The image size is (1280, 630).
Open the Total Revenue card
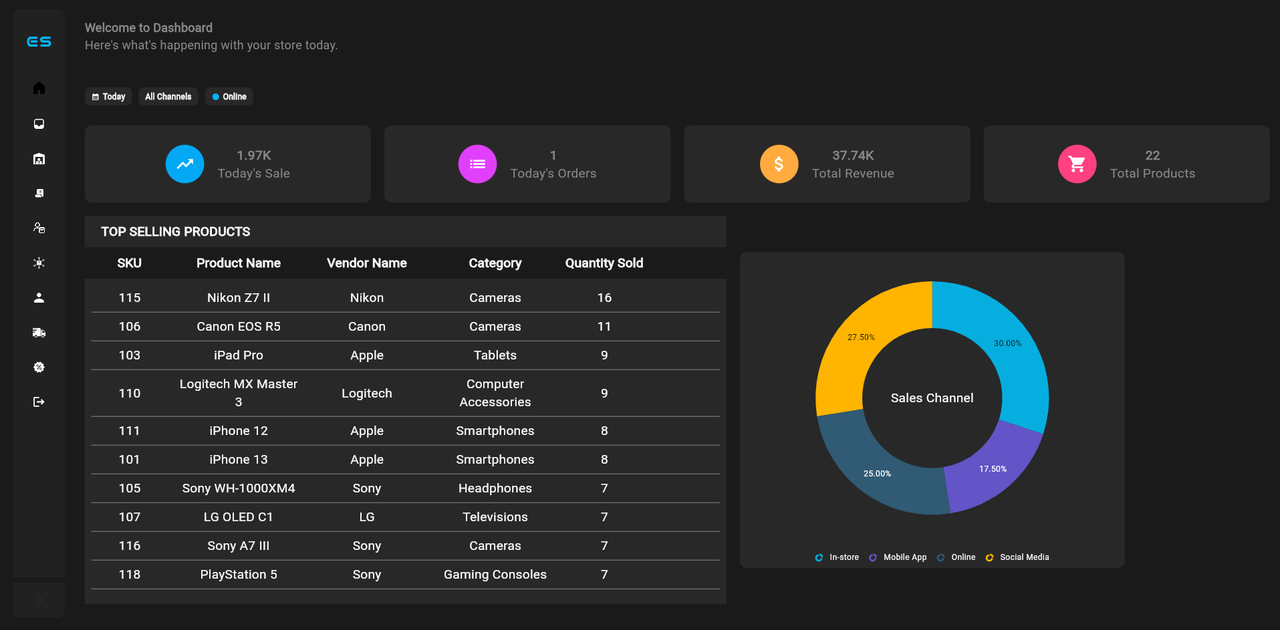827,163
